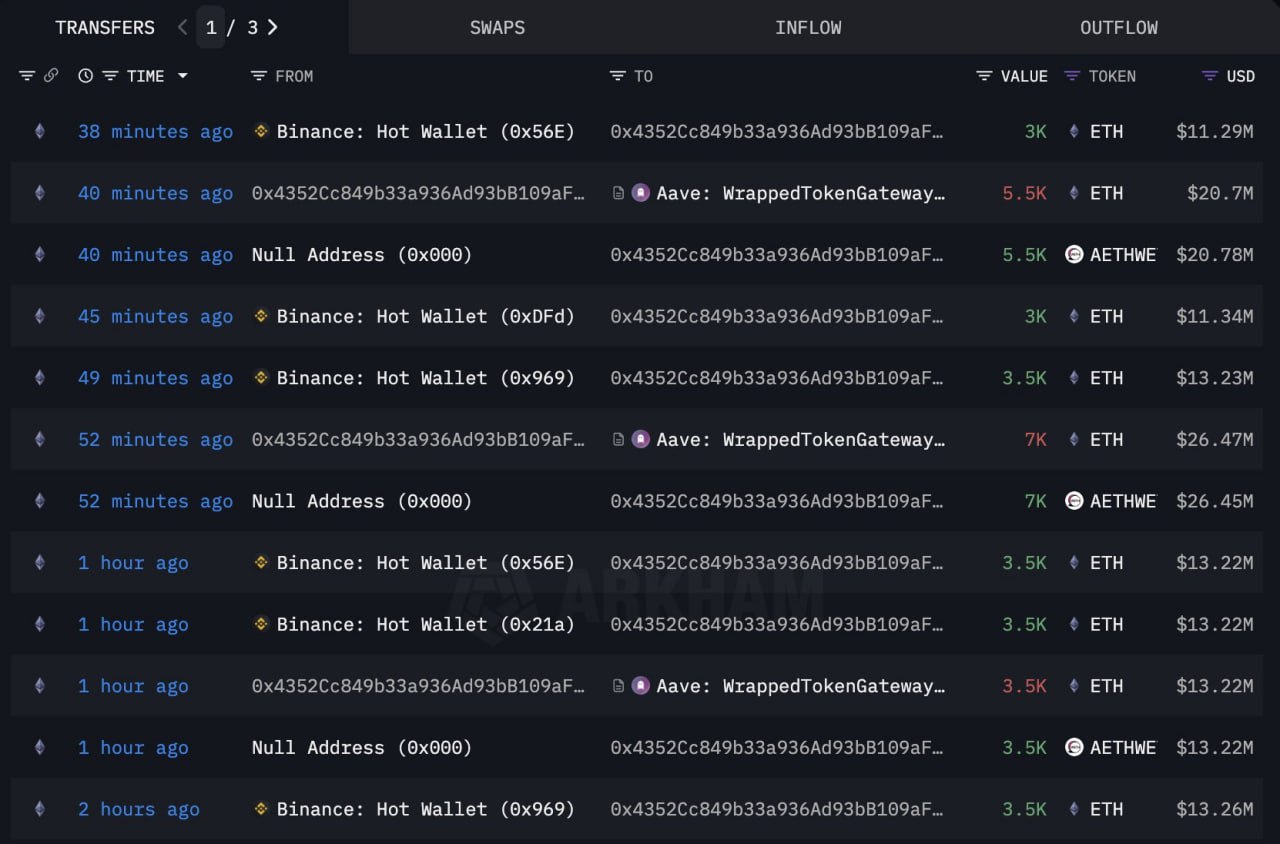Click Null Address (0x000) in $20.78M row

click(361, 255)
